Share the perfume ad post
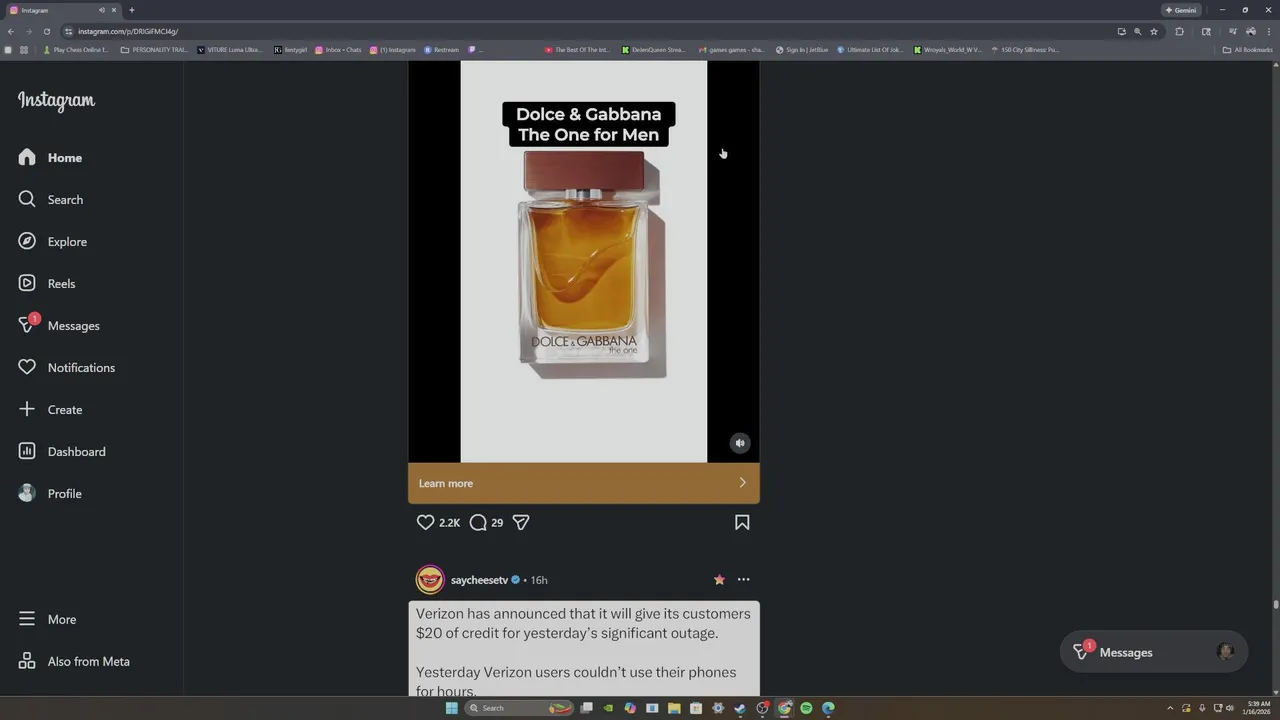Viewport: 1280px width, 720px height. coord(521,522)
